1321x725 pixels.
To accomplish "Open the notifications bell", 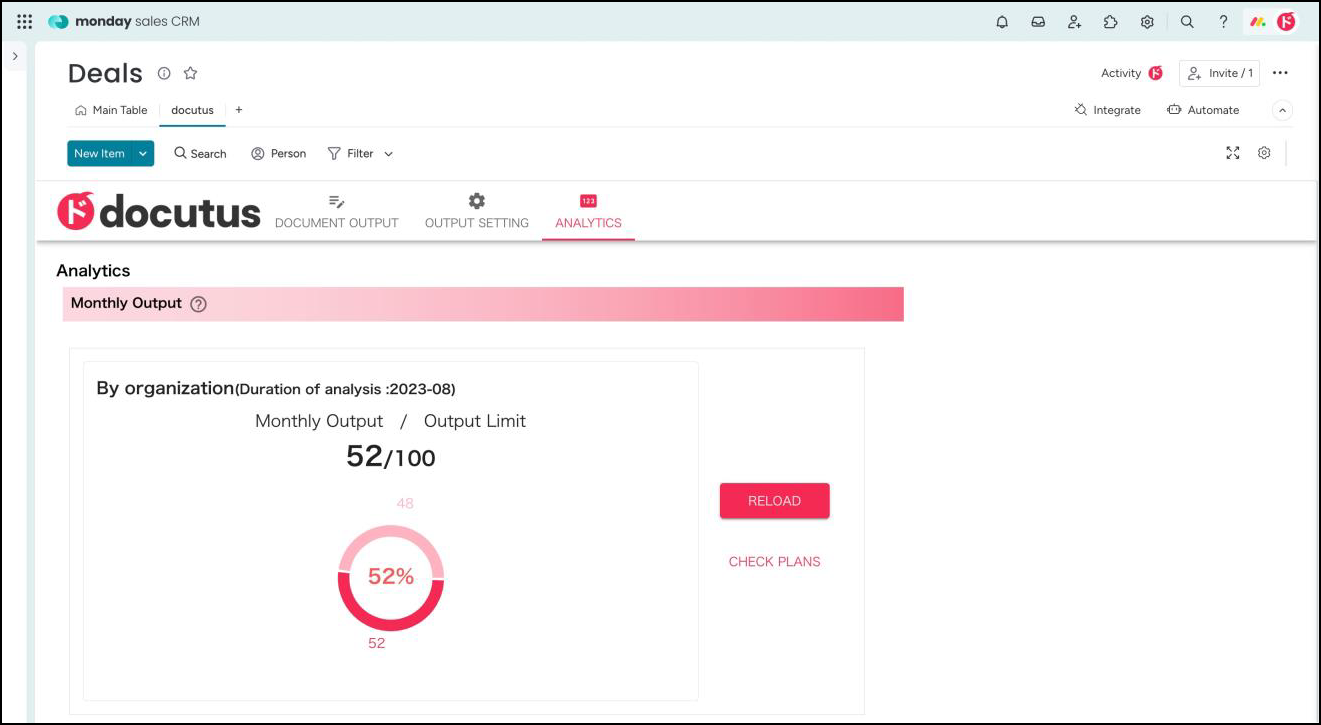I will point(1002,21).
